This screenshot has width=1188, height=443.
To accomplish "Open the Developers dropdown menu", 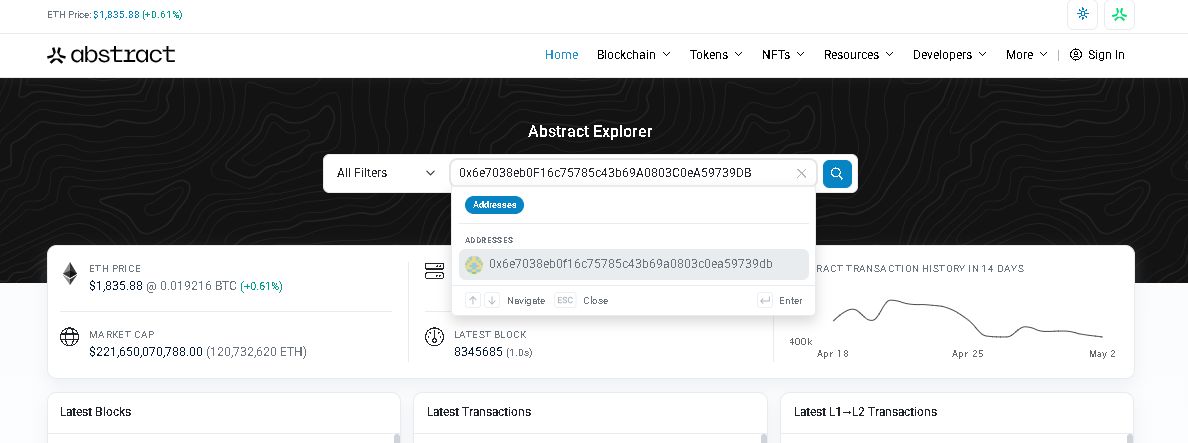I will [x=949, y=55].
